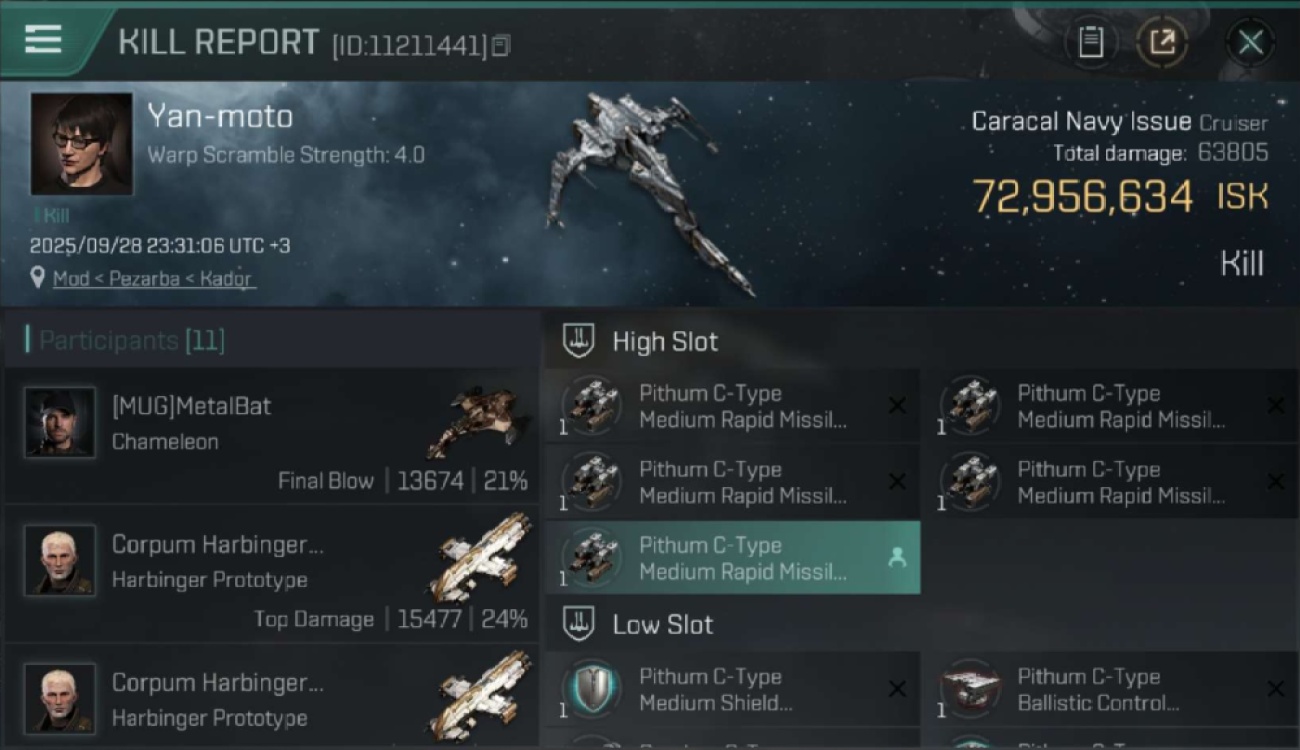Viewport: 1300px width, 750px height.
Task: Click the Chameleon ship icon
Action: coord(473,420)
